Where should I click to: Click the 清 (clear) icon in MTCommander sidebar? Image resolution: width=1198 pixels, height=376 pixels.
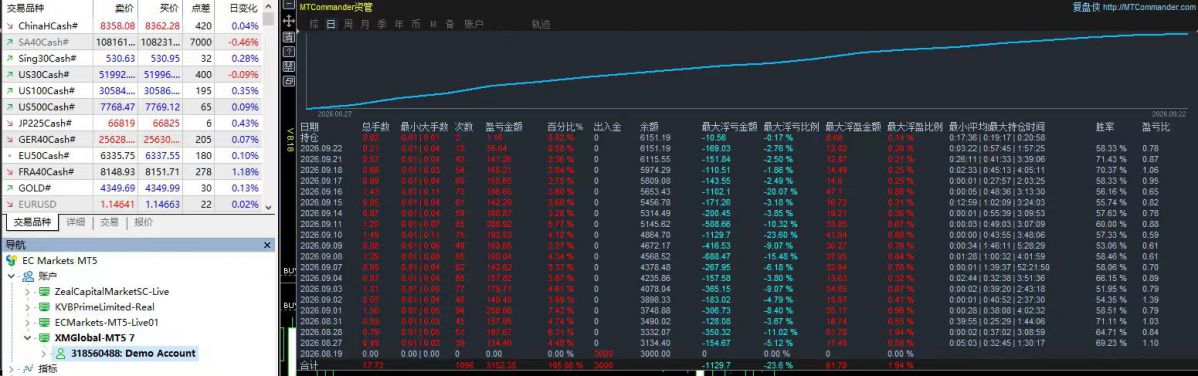pyautogui.click(x=288, y=37)
